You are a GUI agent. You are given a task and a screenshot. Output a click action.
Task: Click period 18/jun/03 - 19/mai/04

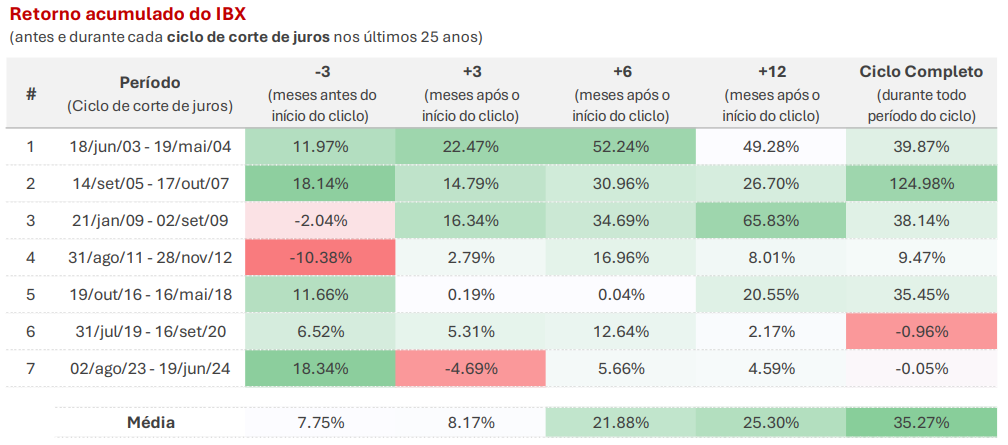[x=150, y=147]
